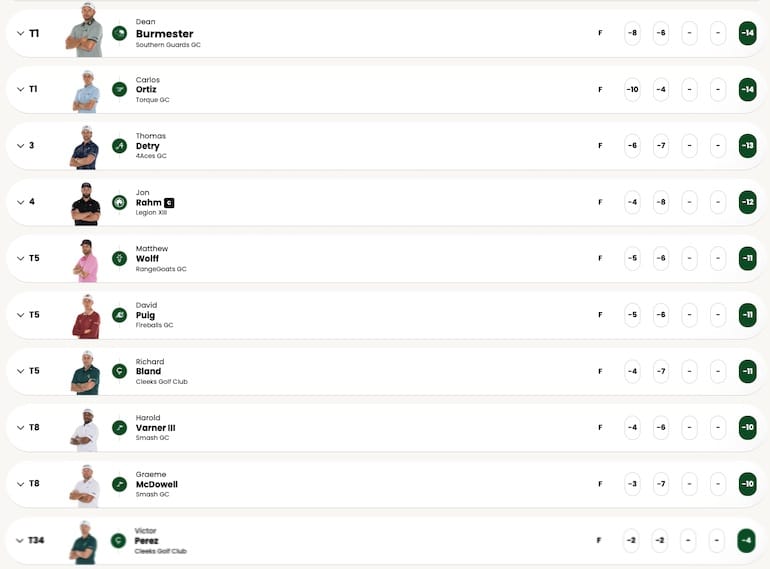Screen dimensions: 770x569
Task: Click Torque GC team logo icon
Action: (x=120, y=89)
